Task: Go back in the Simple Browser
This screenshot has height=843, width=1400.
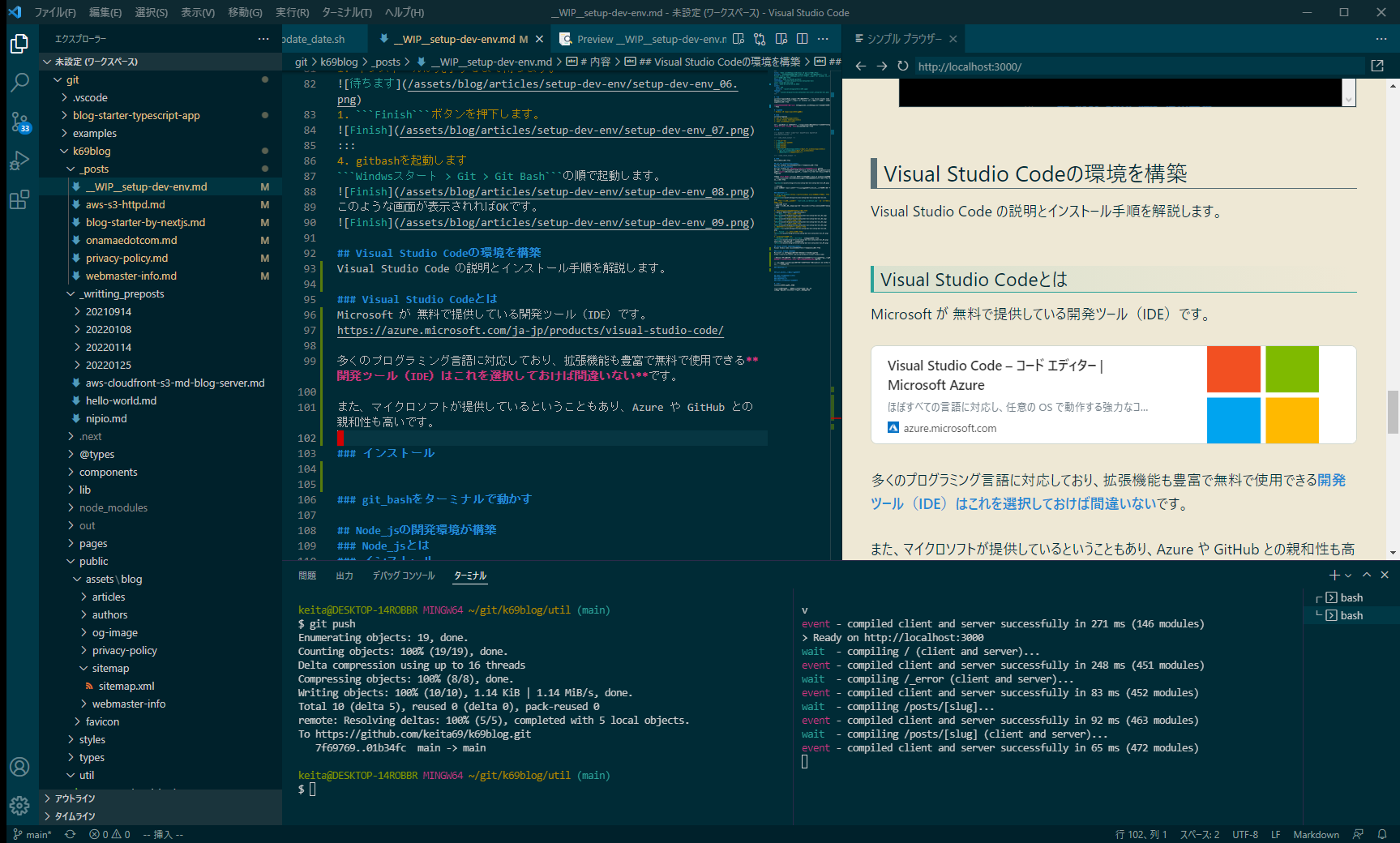Action: 861,66
